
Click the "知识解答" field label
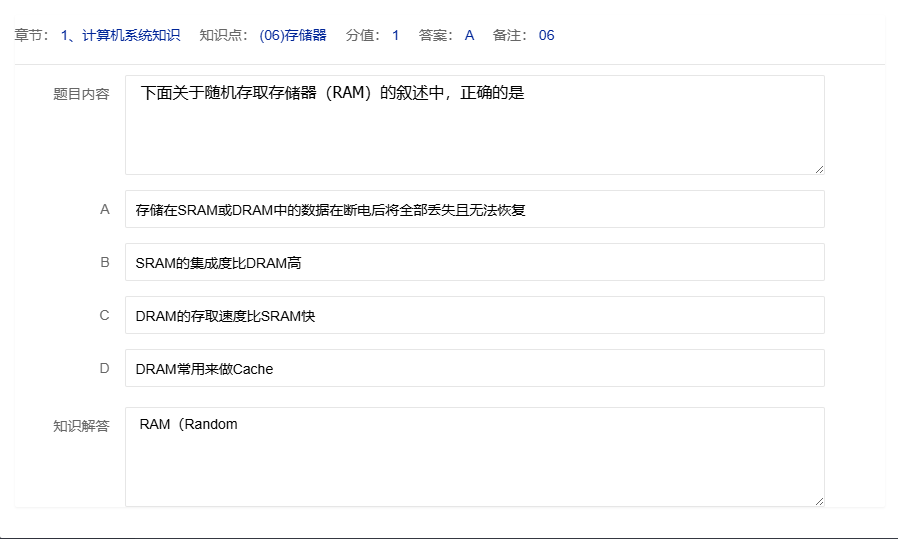[81, 426]
